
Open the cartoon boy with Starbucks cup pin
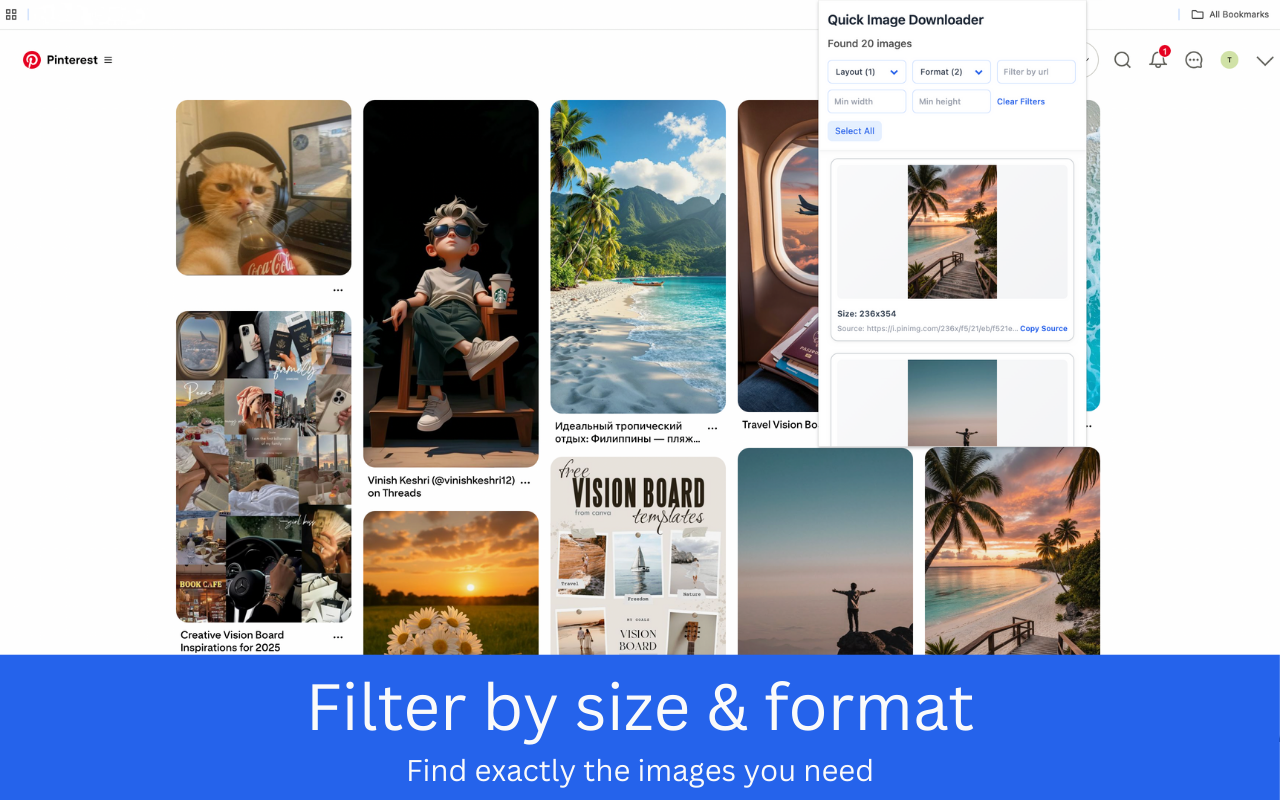coord(451,284)
